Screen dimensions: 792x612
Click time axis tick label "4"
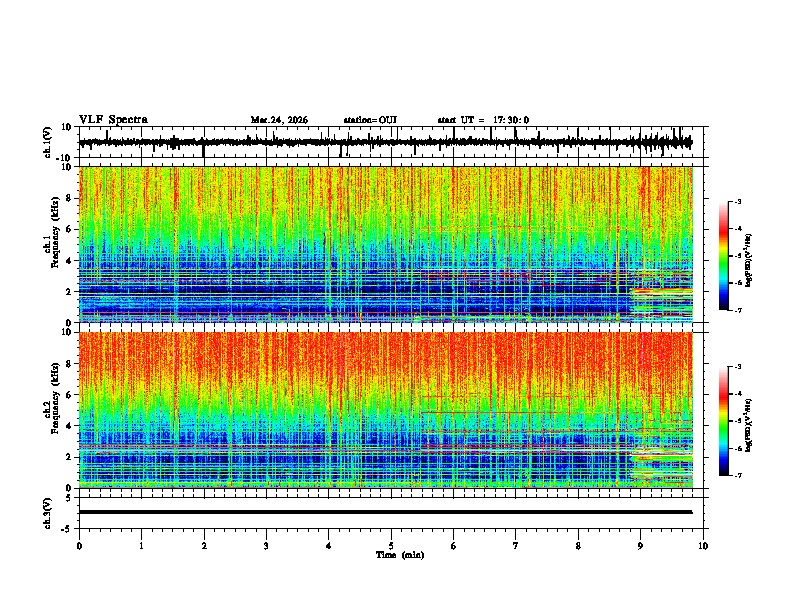point(329,546)
